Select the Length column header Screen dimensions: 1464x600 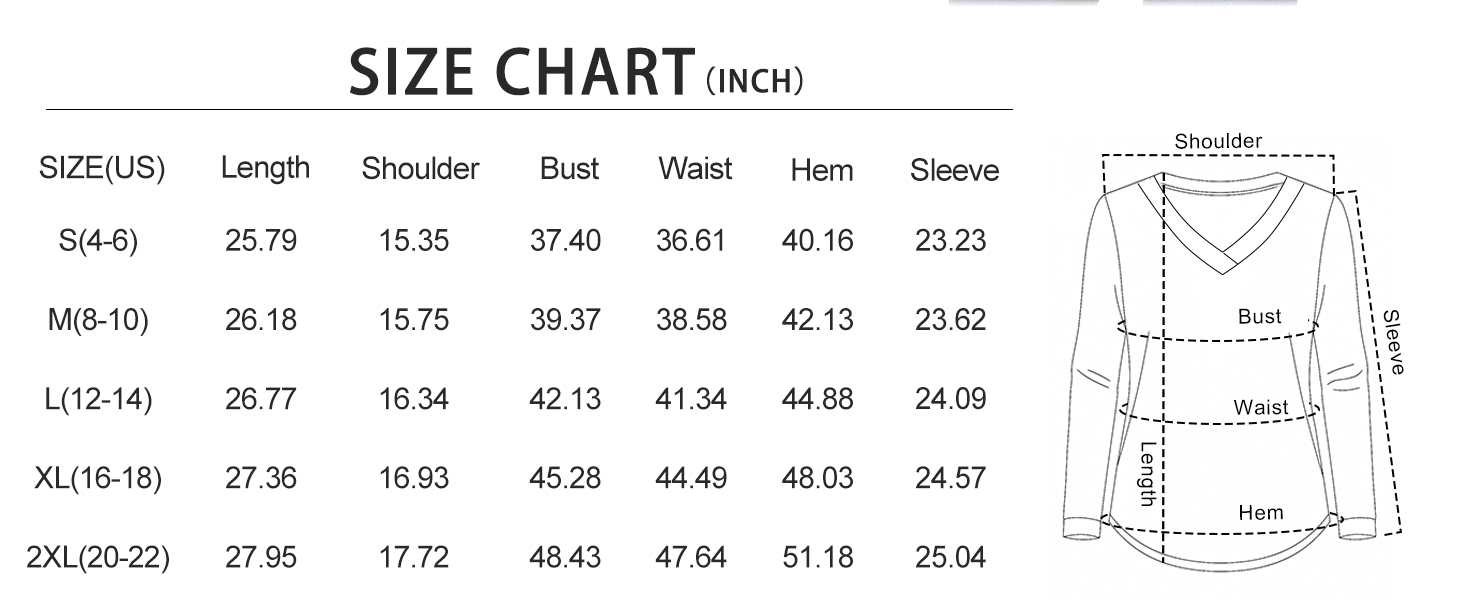coord(265,168)
